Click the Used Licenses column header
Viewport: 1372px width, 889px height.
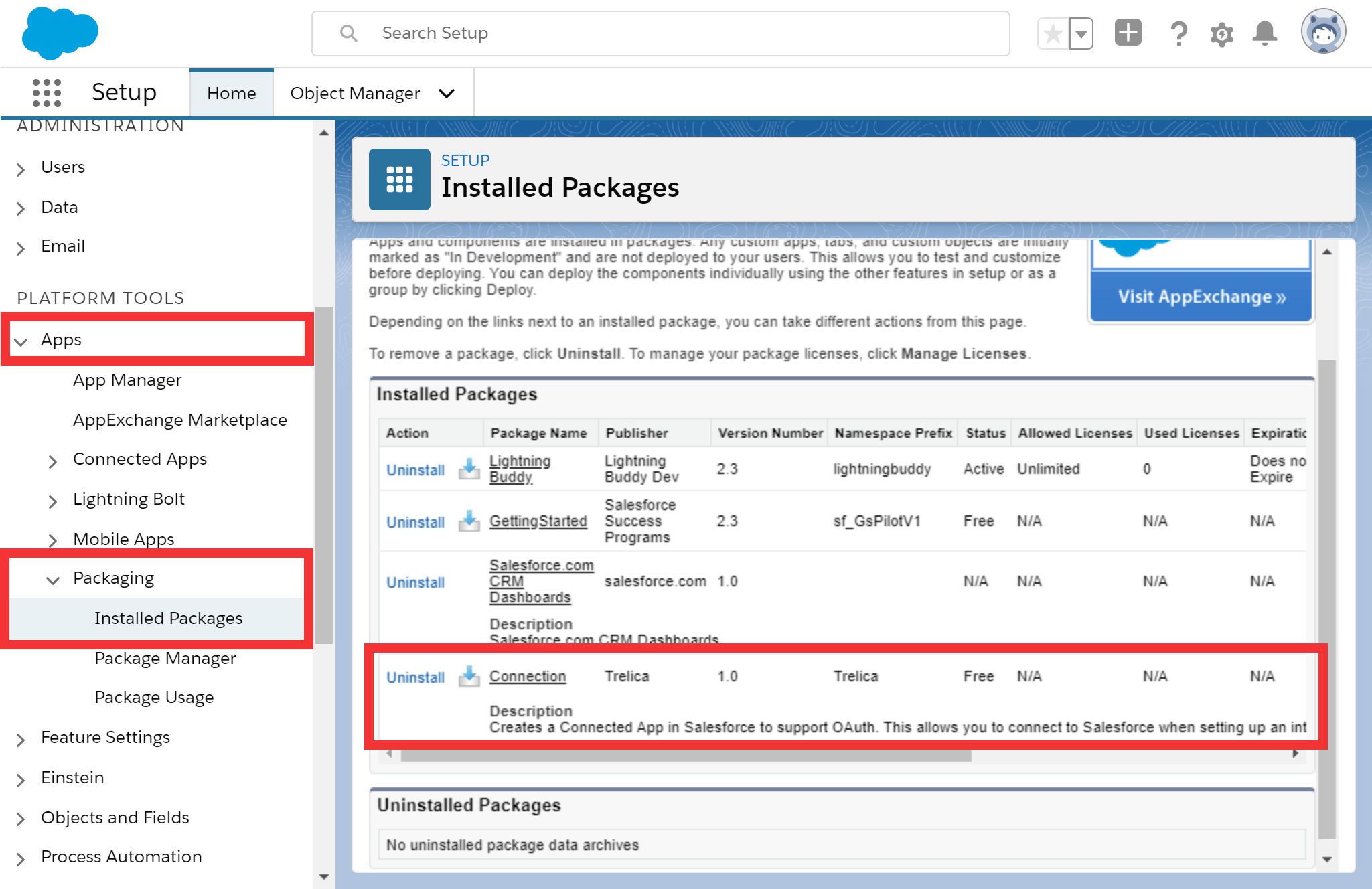(1191, 433)
